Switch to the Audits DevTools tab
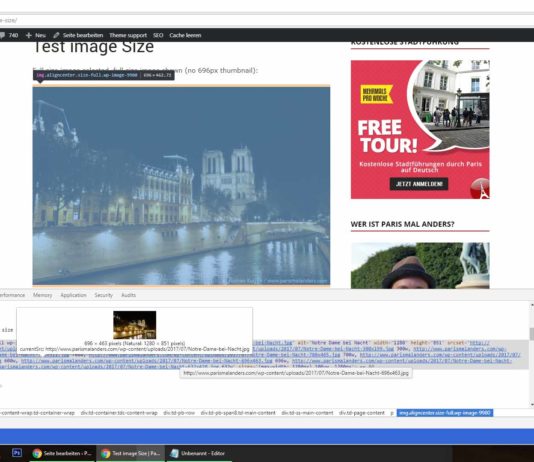This screenshot has height=462, width=534. point(128,295)
